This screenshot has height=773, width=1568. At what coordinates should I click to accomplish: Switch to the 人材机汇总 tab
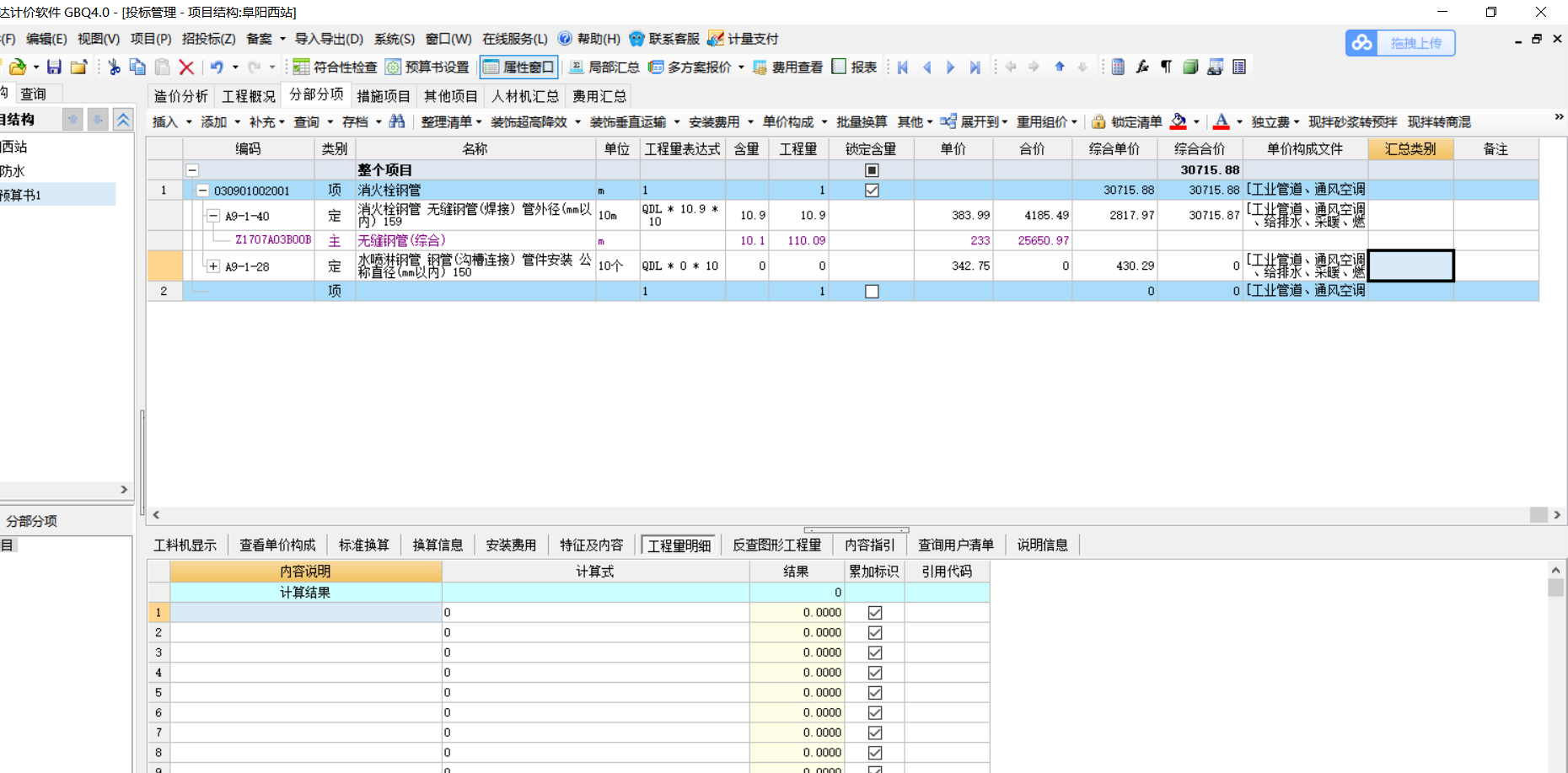point(525,97)
